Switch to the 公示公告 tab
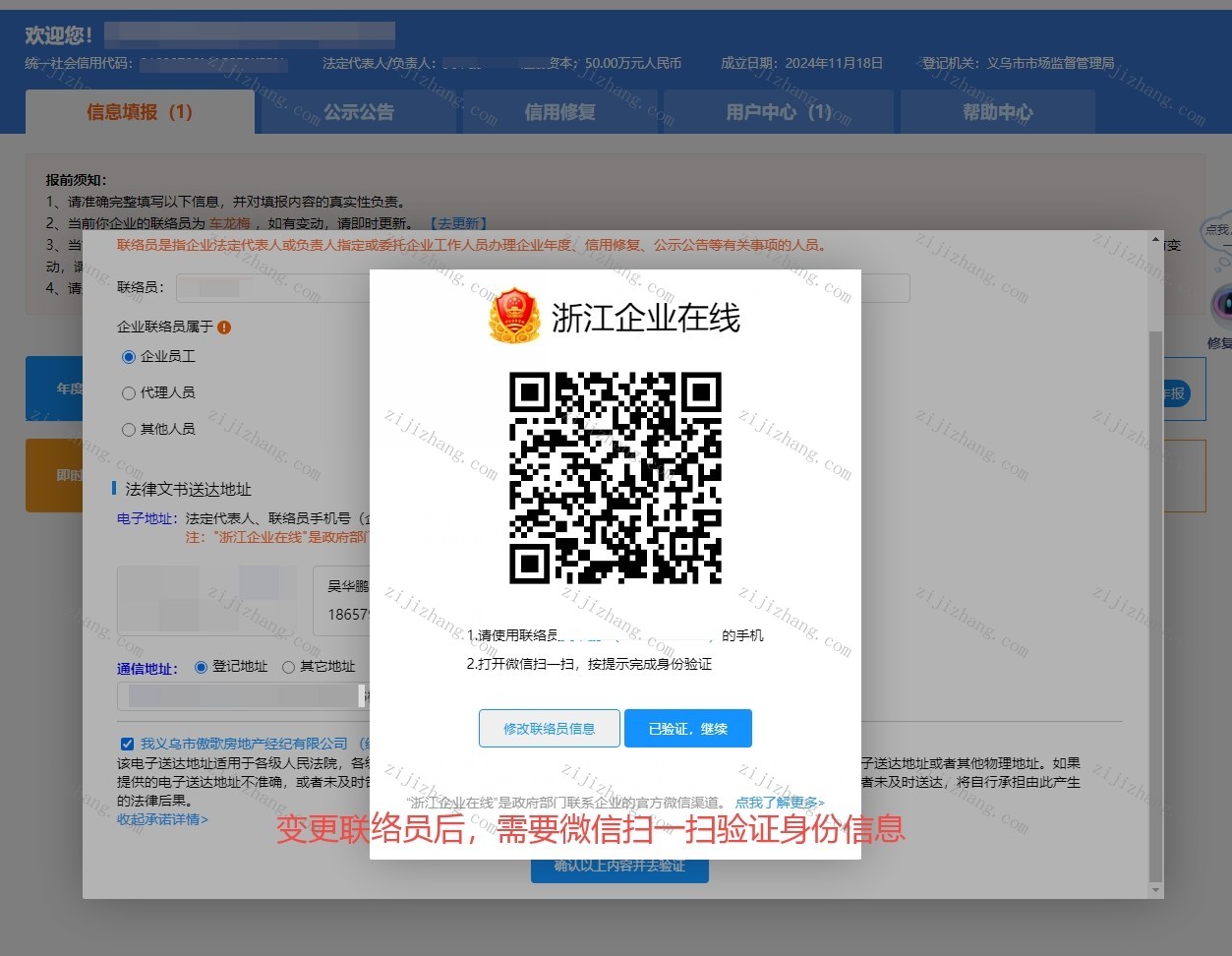Image resolution: width=1232 pixels, height=956 pixels. [x=359, y=112]
